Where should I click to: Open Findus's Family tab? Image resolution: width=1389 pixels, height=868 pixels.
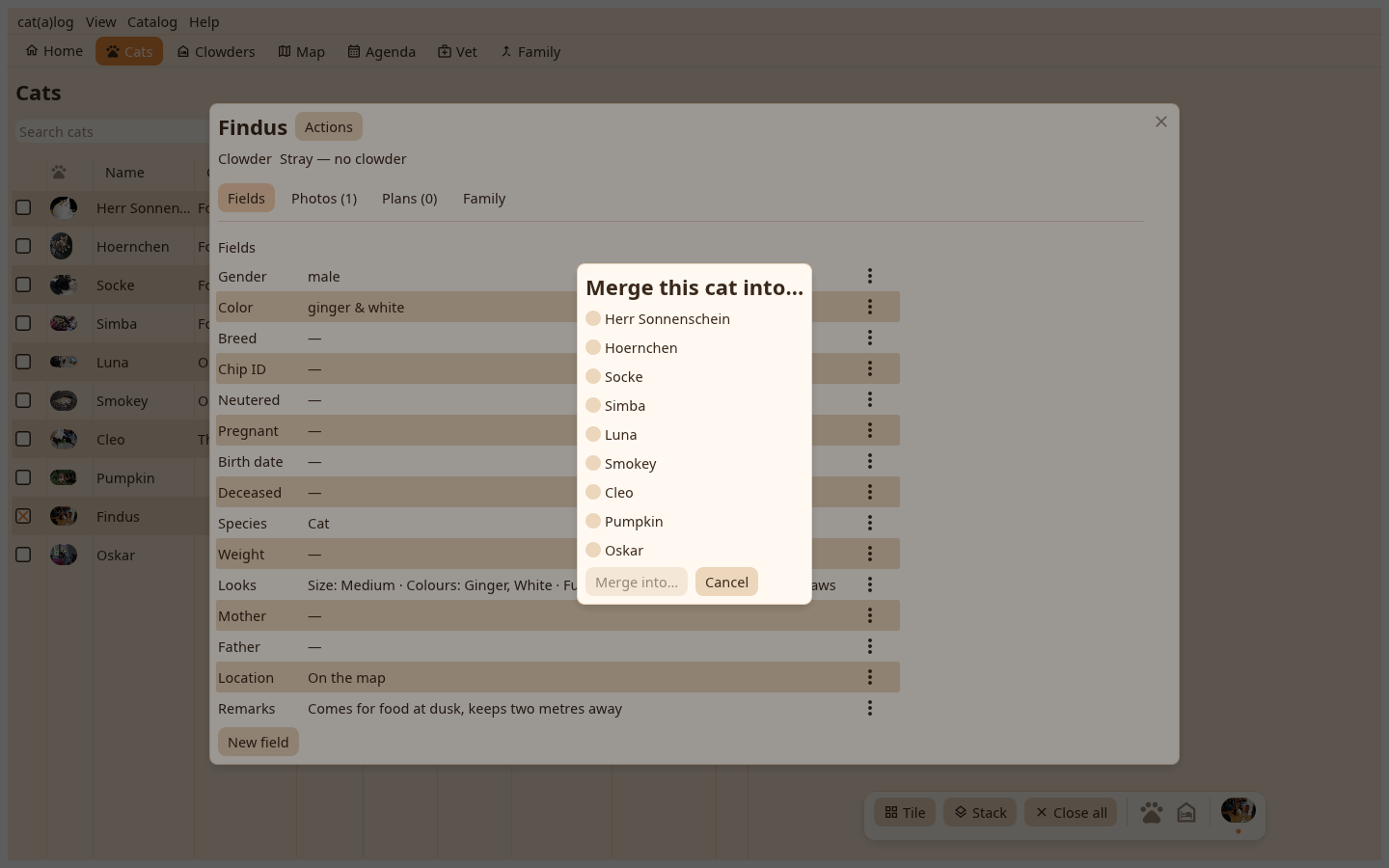484,198
